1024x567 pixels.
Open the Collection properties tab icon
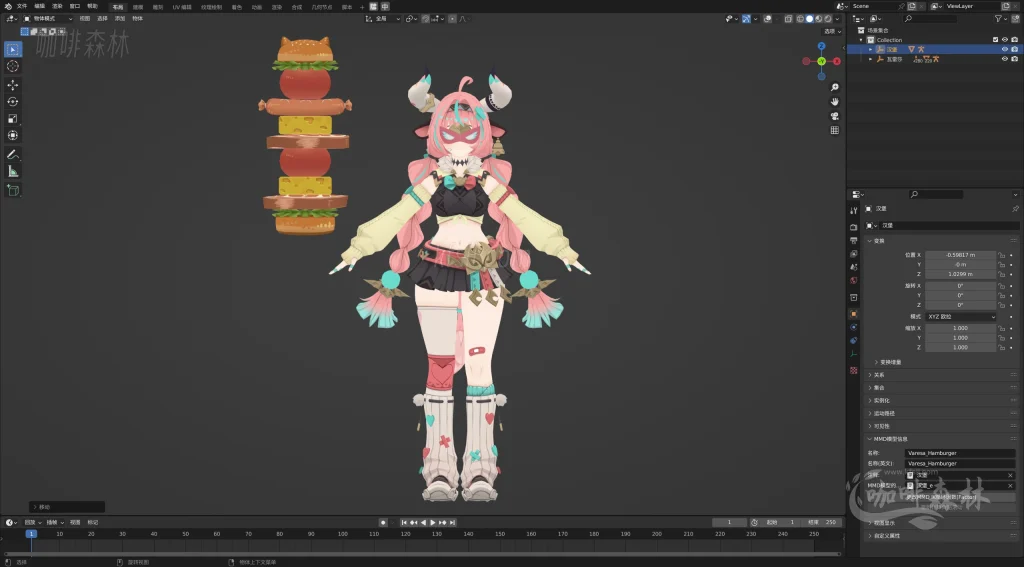pyautogui.click(x=854, y=297)
